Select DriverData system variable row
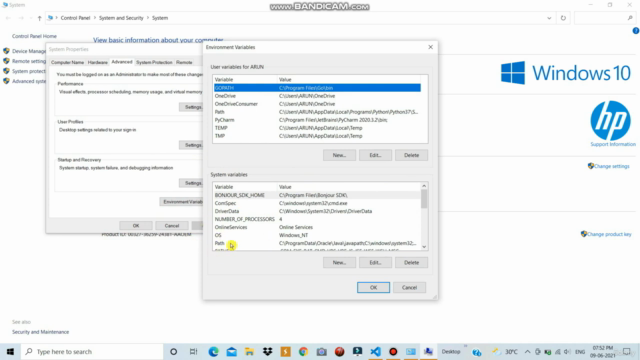This screenshot has width=640, height=360. click(x=317, y=211)
